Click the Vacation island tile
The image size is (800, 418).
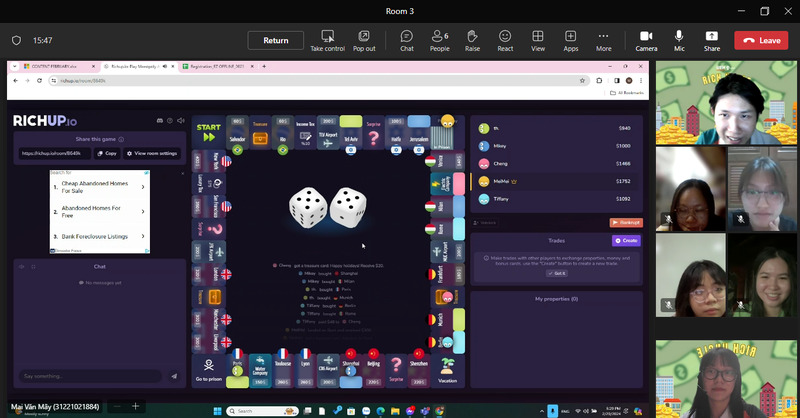pos(447,371)
